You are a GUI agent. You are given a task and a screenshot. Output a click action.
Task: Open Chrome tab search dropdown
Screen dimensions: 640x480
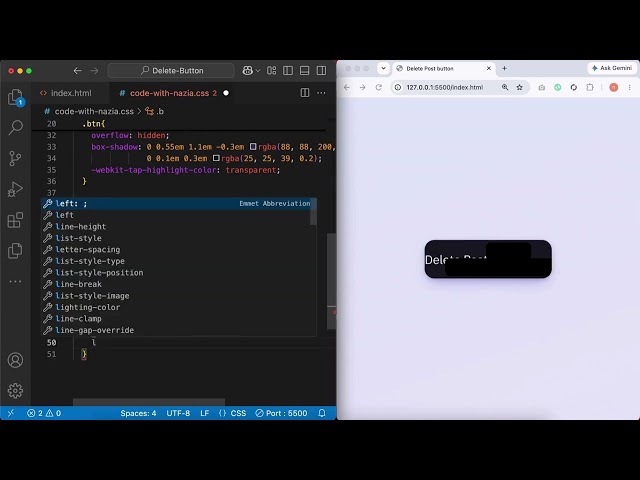pyautogui.click(x=383, y=68)
